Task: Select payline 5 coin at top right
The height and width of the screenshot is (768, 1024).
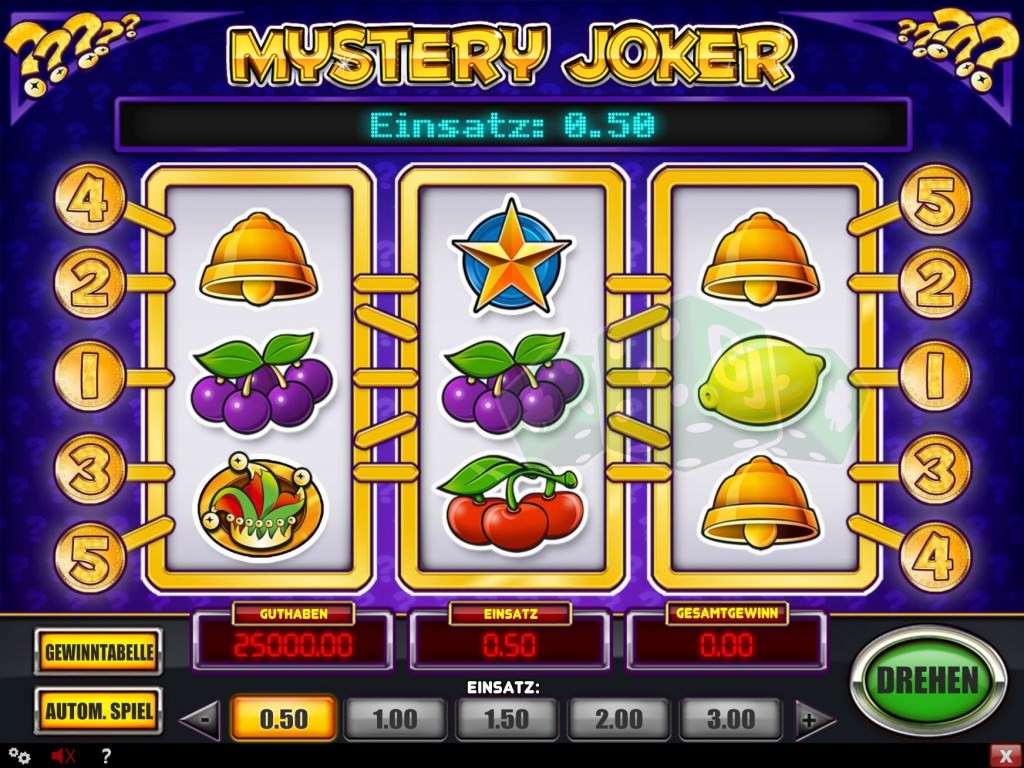Action: click(x=935, y=199)
